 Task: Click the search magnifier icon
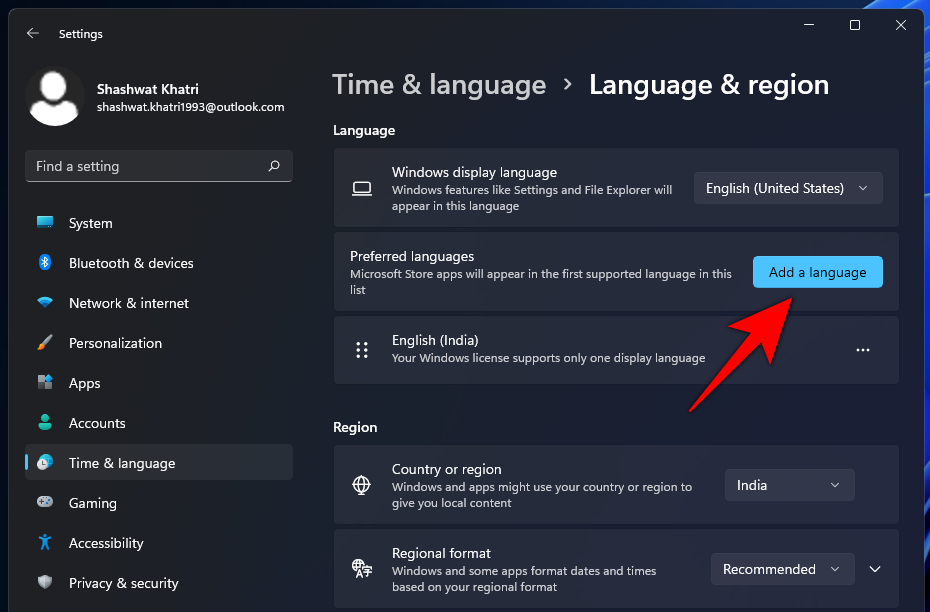pyautogui.click(x=273, y=166)
